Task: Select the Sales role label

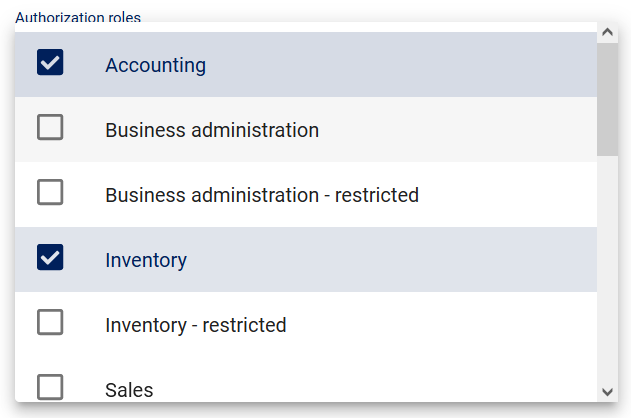Action: pos(129,390)
